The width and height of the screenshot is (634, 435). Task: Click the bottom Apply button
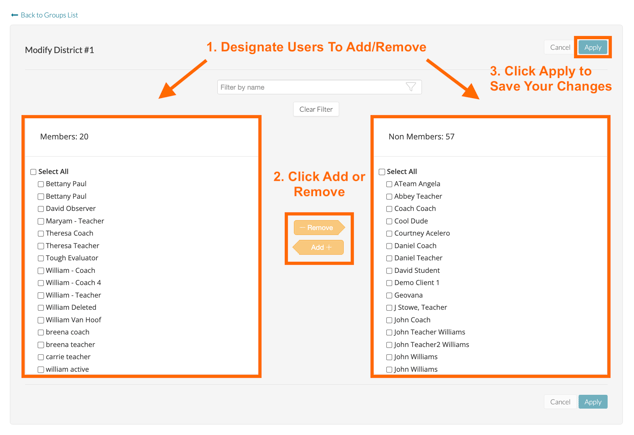tap(593, 402)
